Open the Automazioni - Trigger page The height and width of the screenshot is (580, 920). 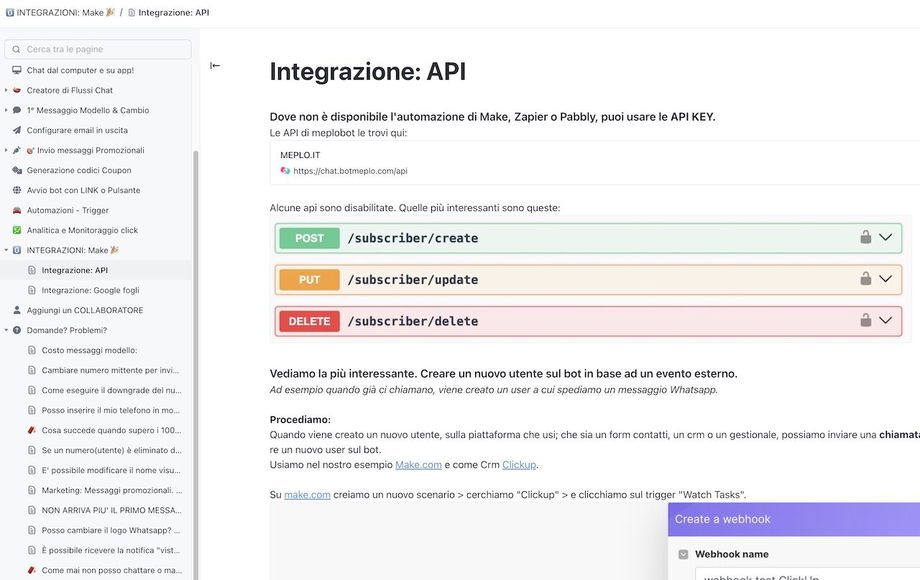point(68,210)
